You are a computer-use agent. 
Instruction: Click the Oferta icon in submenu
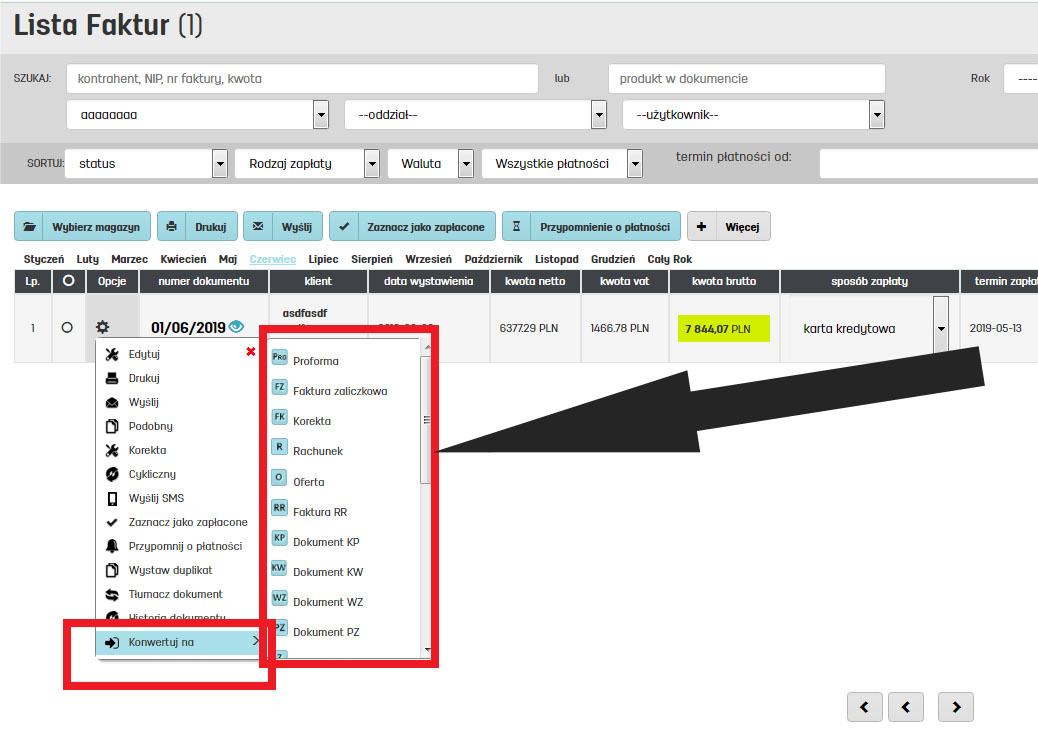[280, 479]
